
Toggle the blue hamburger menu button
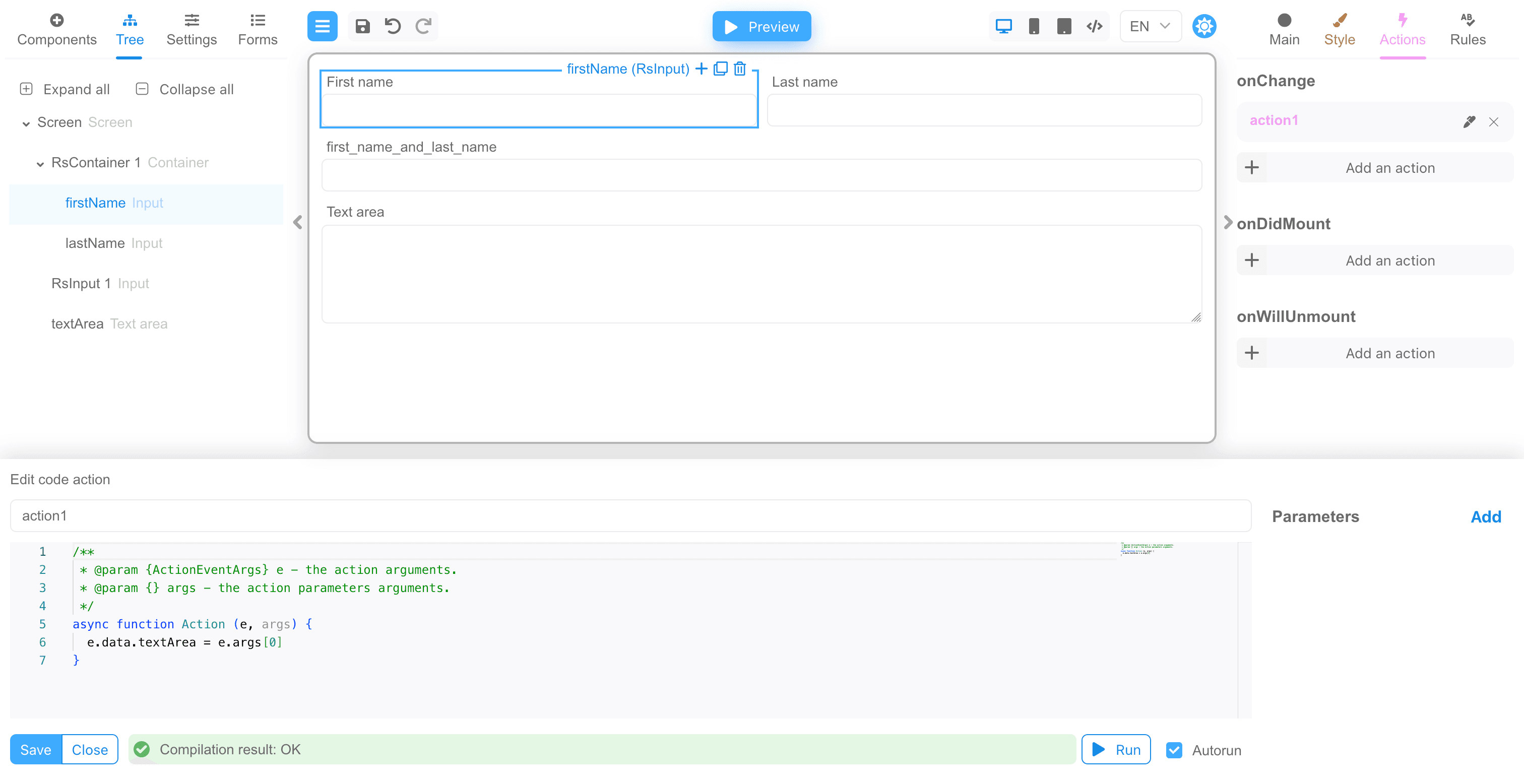pos(322,26)
